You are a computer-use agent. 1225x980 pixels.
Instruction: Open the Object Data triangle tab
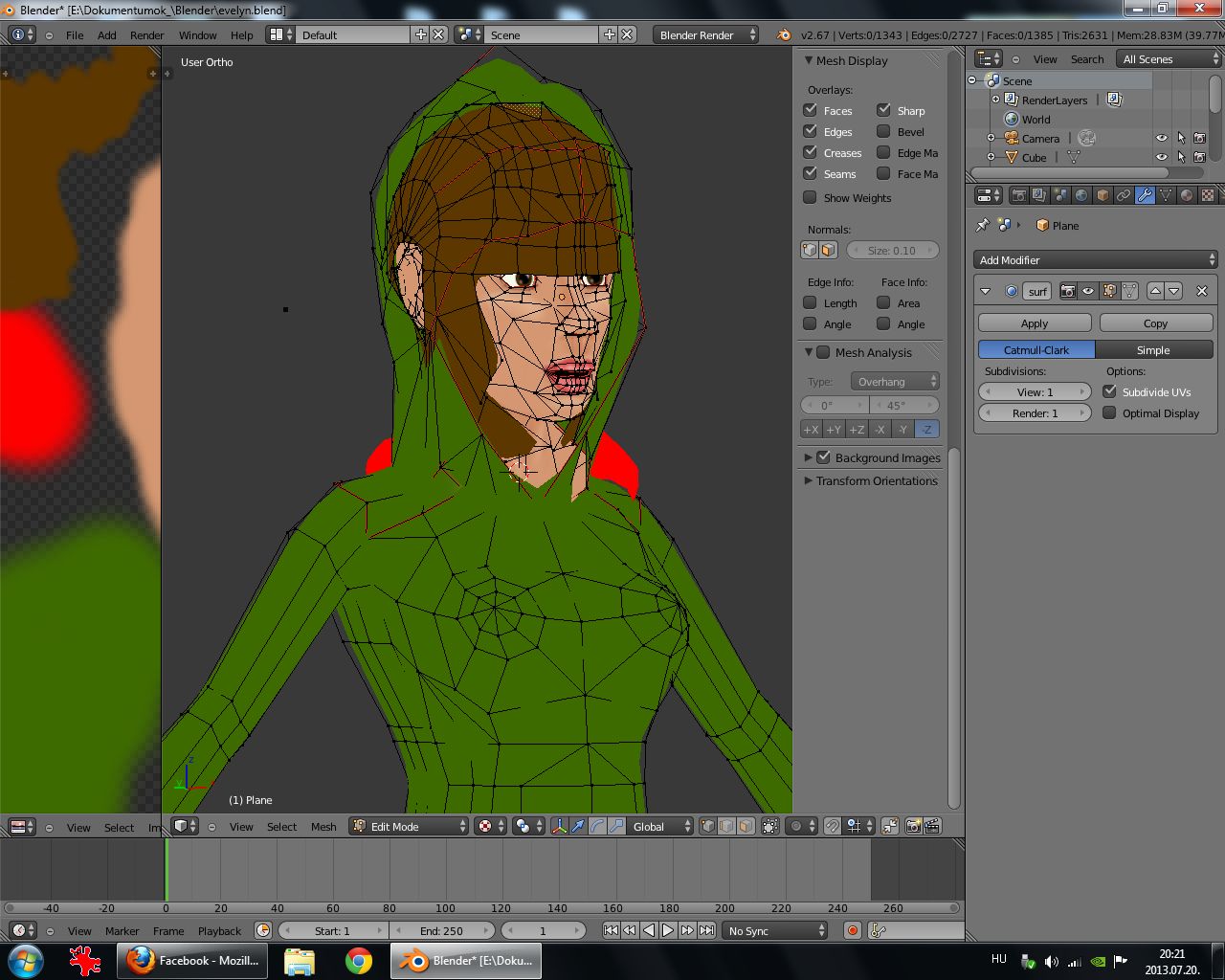1166,195
